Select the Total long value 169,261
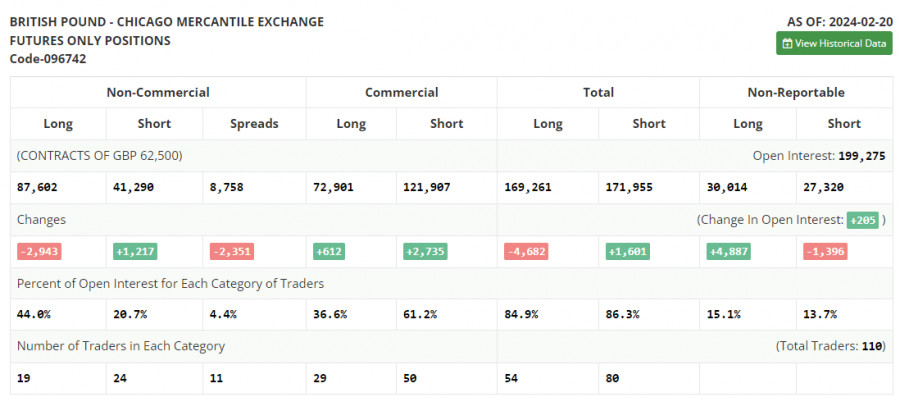This screenshot has height=397, width=900. click(527, 187)
